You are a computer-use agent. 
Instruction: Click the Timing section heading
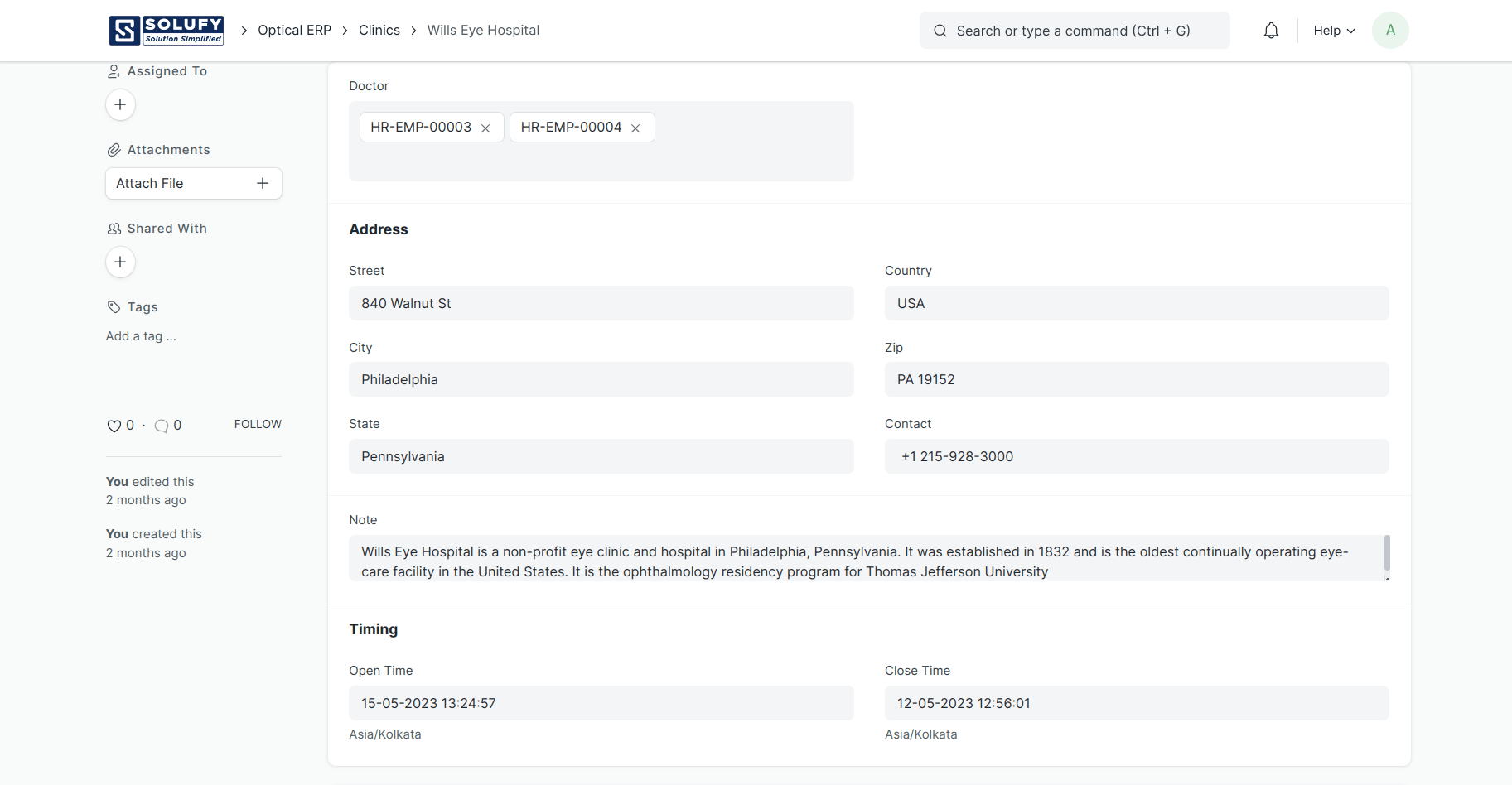click(x=374, y=629)
